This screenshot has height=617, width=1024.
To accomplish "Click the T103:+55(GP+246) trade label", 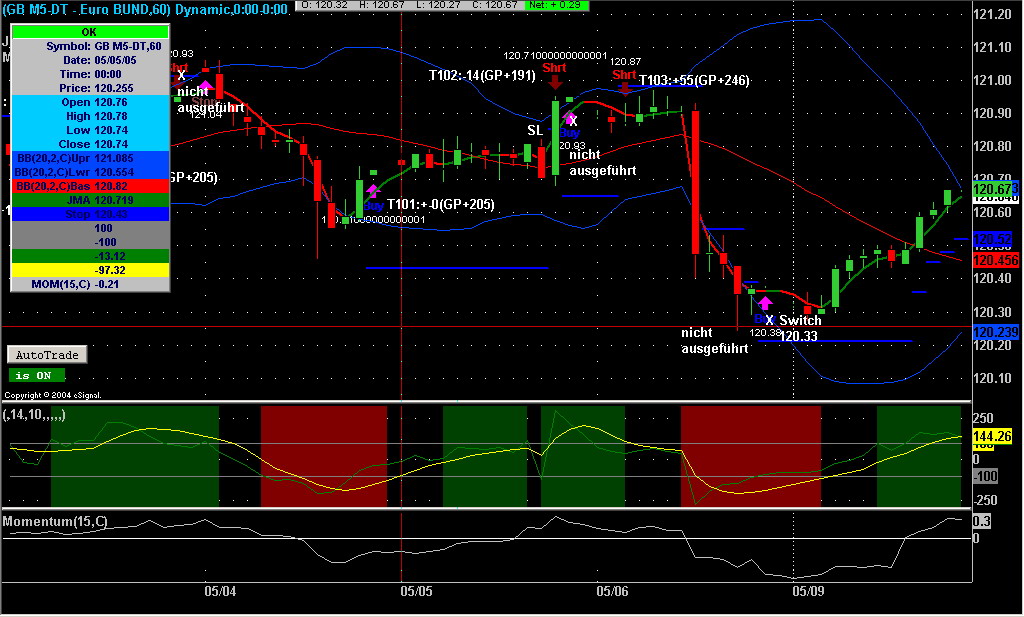I will click(694, 80).
